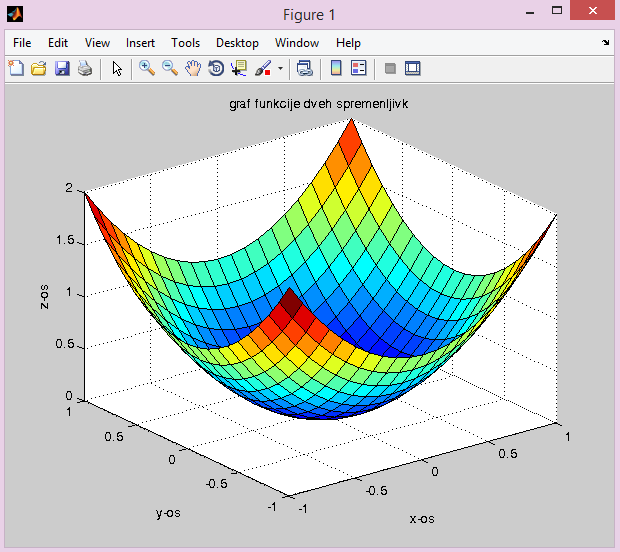Screen dimensions: 620x552
Task: Save the figure with the floppy icon
Action: point(62,69)
